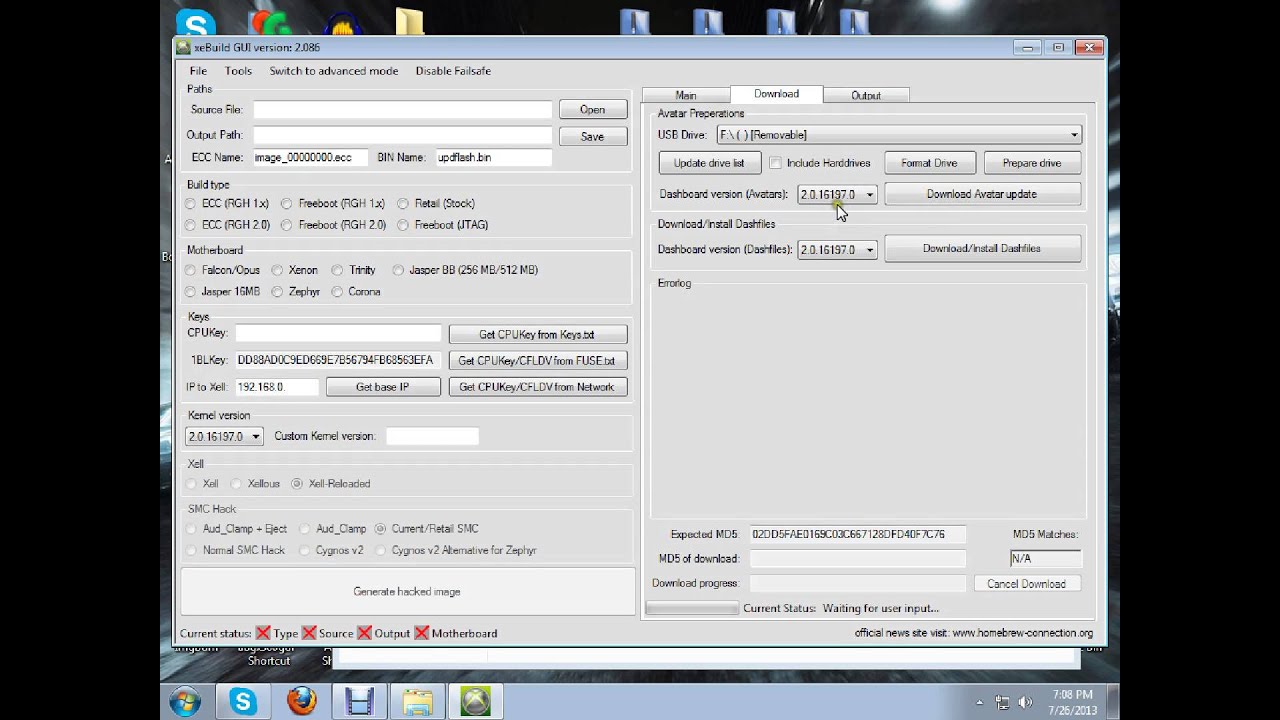The height and width of the screenshot is (720, 1280).
Task: Select the green Xbox taskbar icon
Action: (475, 702)
